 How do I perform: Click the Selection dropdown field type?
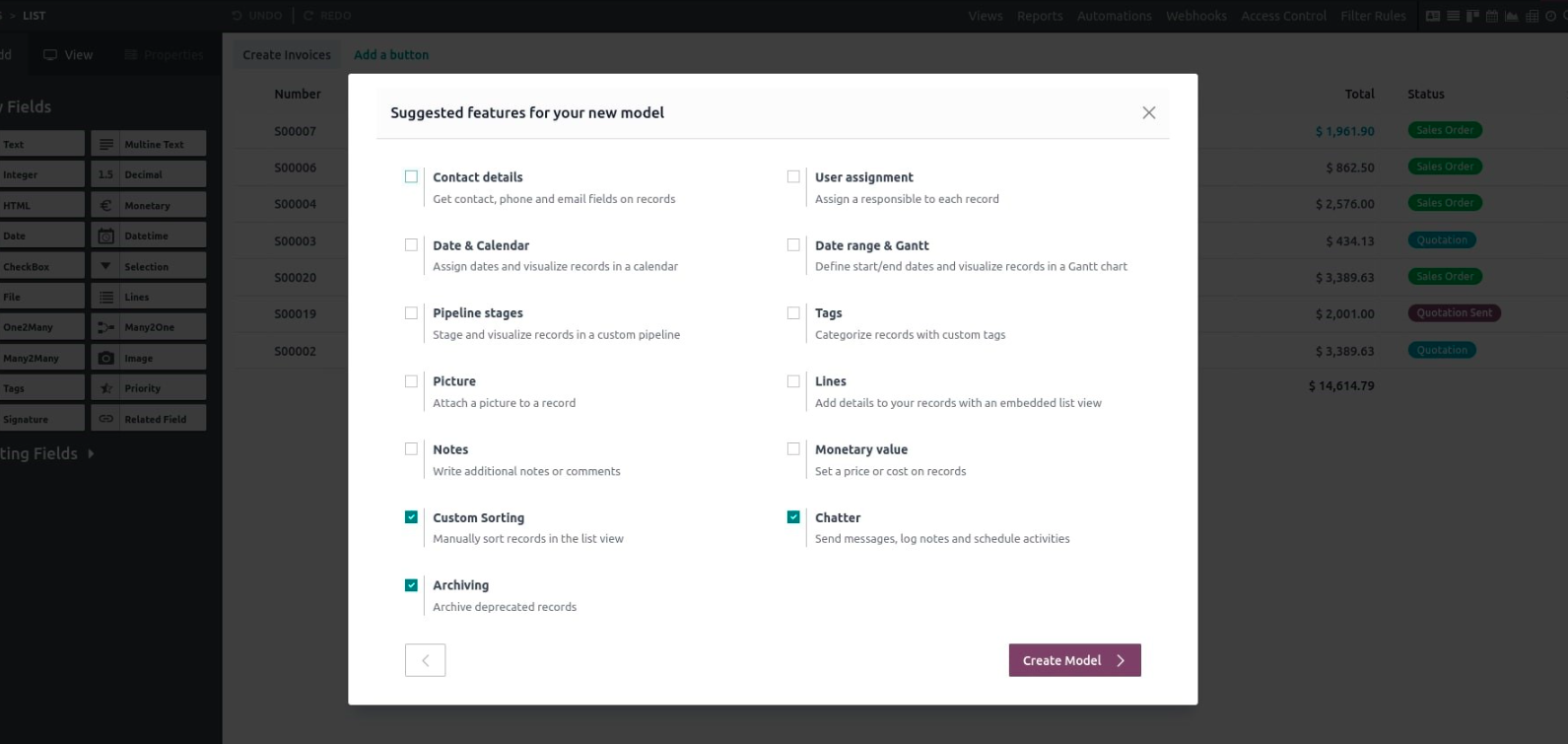[x=148, y=266]
